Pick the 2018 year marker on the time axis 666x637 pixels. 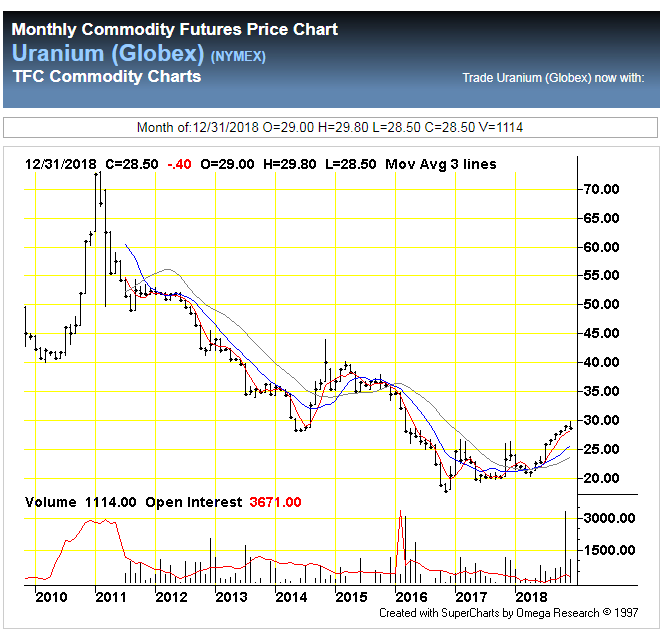[x=529, y=597]
